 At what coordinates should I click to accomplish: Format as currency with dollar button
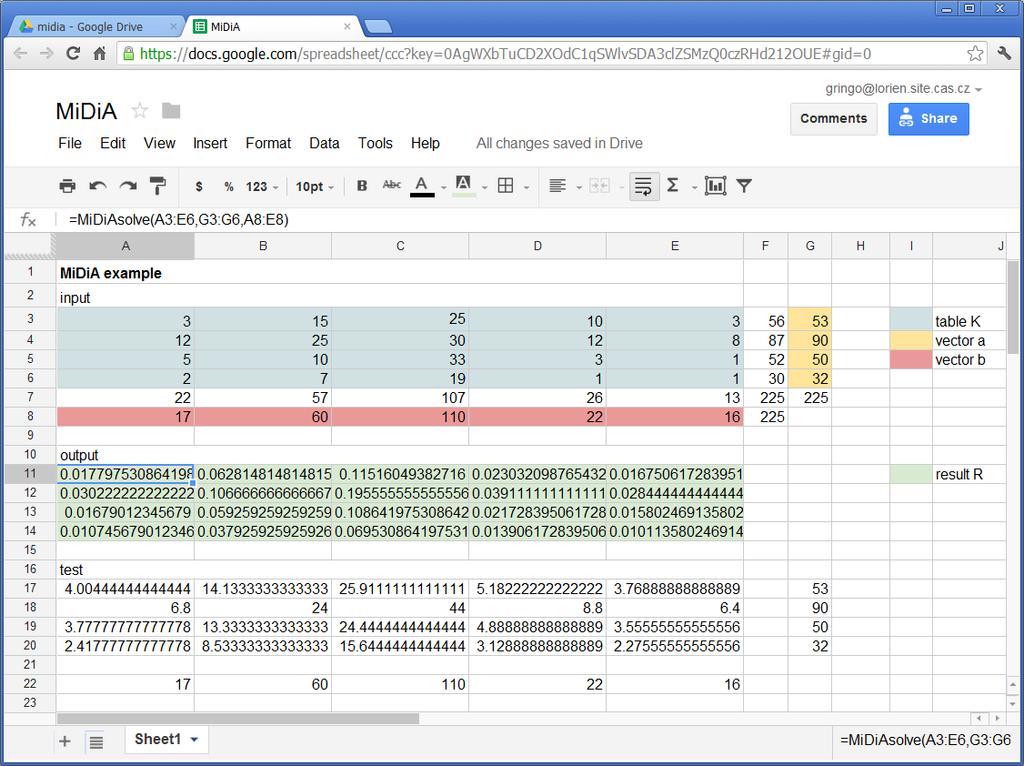tap(199, 187)
